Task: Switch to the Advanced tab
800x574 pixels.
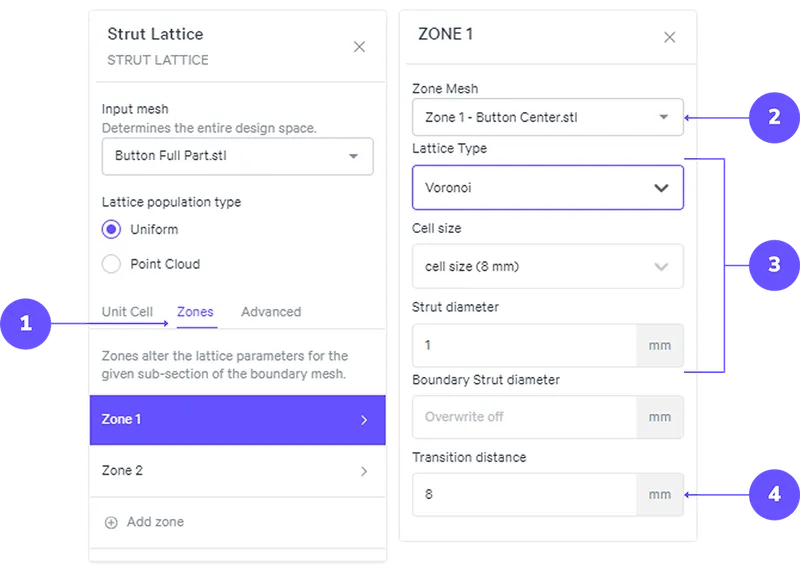Action: pos(271,312)
